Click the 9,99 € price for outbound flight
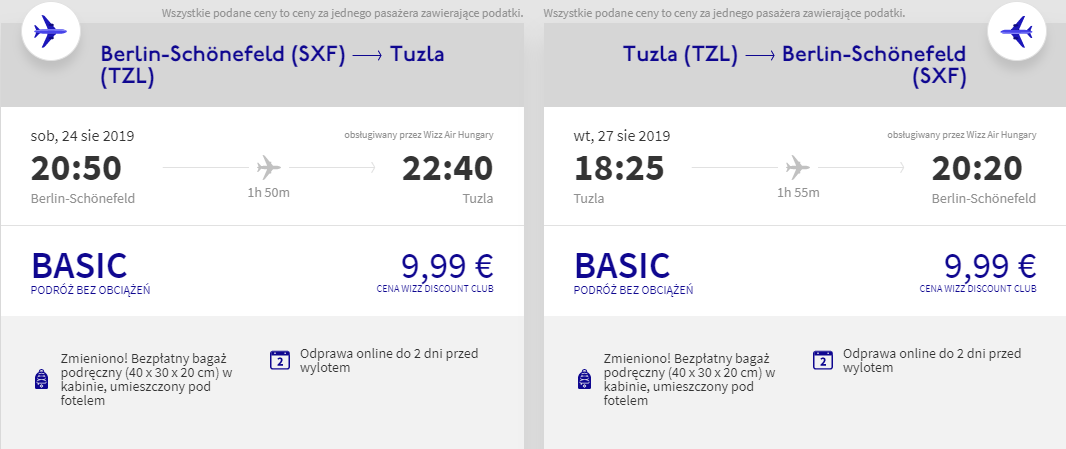 pos(447,266)
